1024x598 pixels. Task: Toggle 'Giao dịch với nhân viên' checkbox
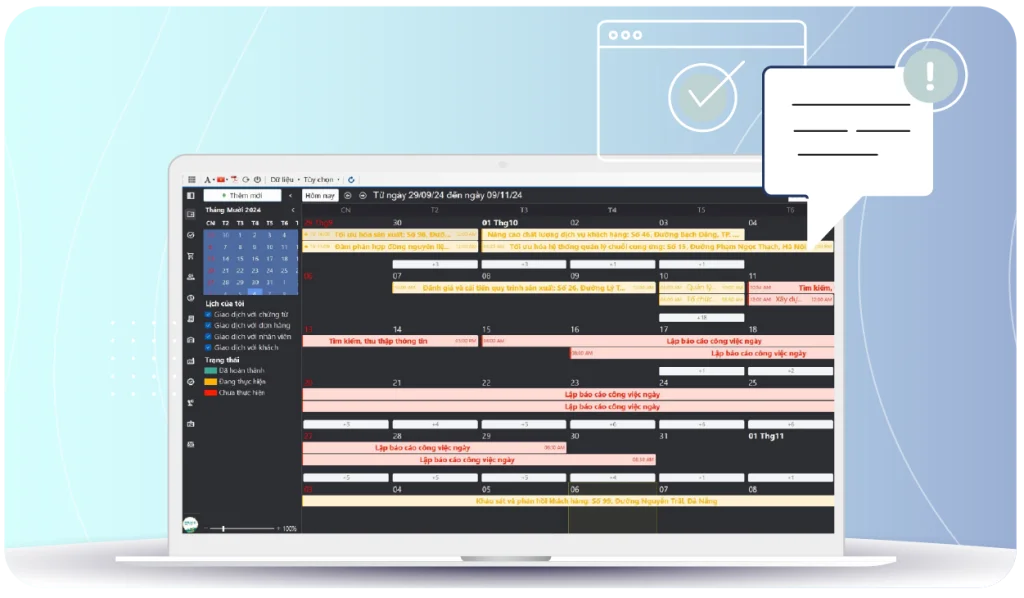(x=208, y=336)
